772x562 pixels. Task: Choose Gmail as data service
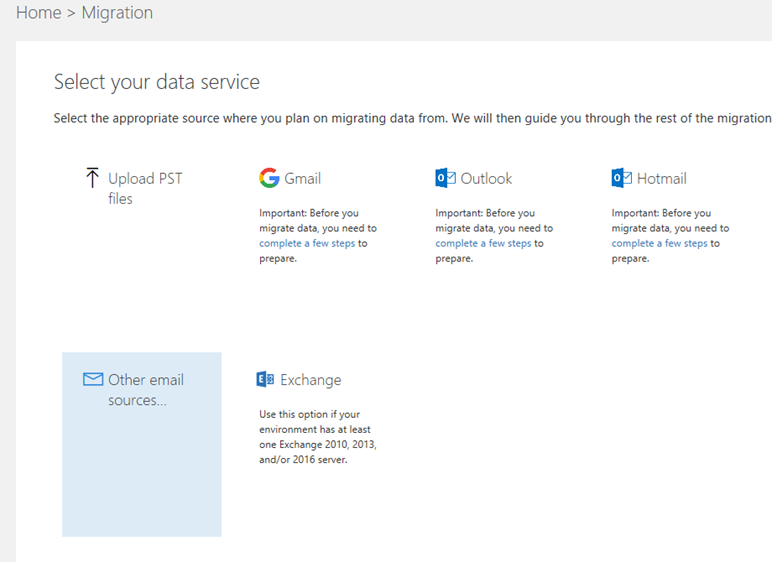point(302,178)
